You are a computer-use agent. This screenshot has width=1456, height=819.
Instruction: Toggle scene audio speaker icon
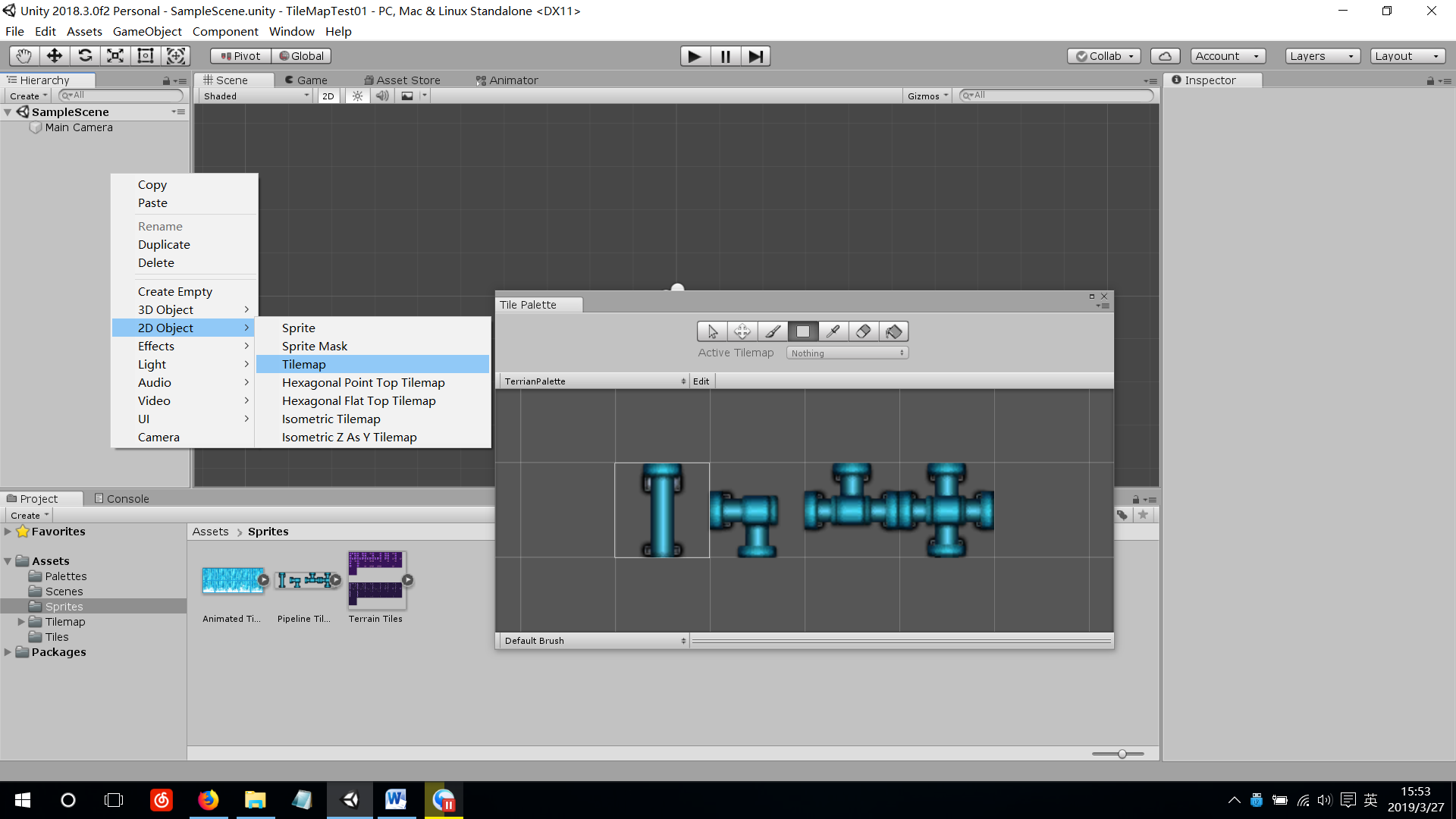coord(382,96)
